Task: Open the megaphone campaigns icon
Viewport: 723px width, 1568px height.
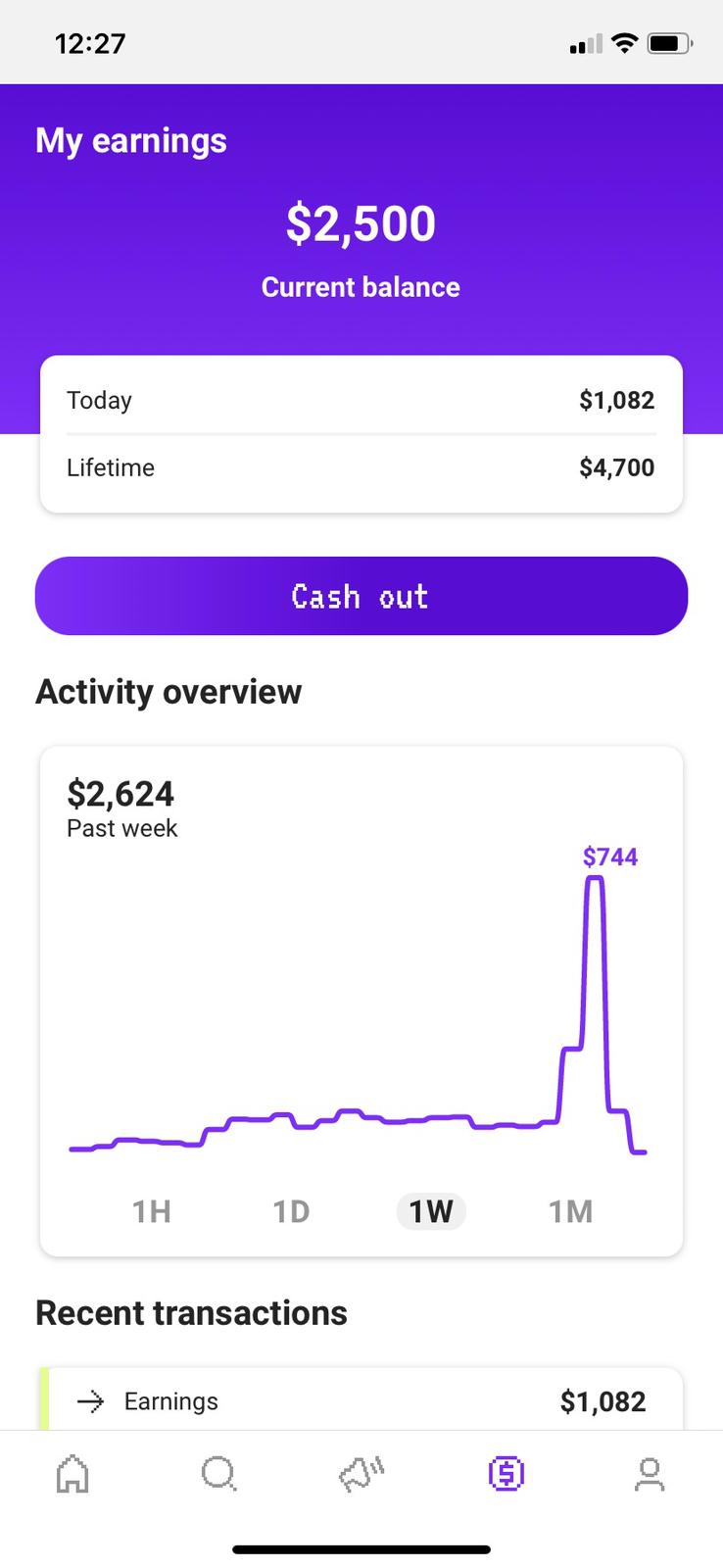Action: (361, 1473)
